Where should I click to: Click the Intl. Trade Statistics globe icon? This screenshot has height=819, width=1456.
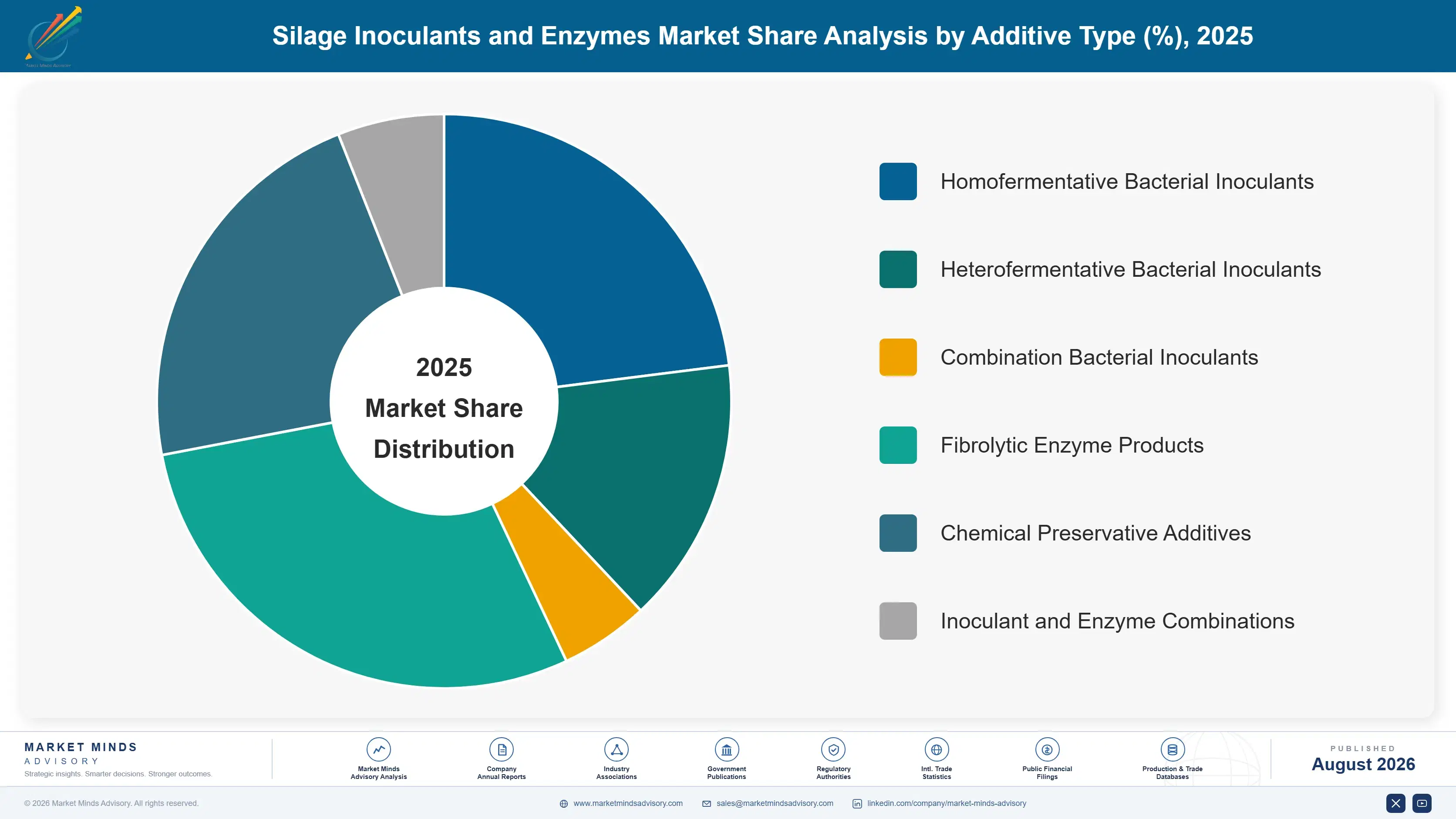[x=936, y=749]
